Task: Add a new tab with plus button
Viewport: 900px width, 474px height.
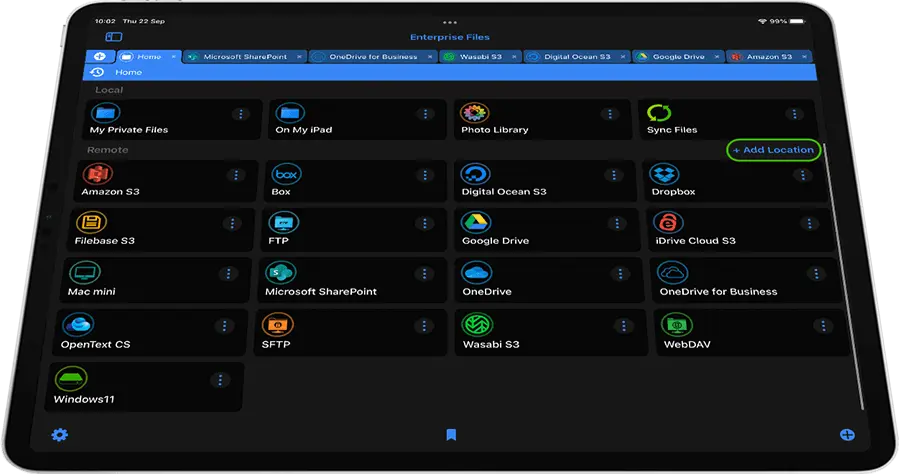Action: coord(101,57)
